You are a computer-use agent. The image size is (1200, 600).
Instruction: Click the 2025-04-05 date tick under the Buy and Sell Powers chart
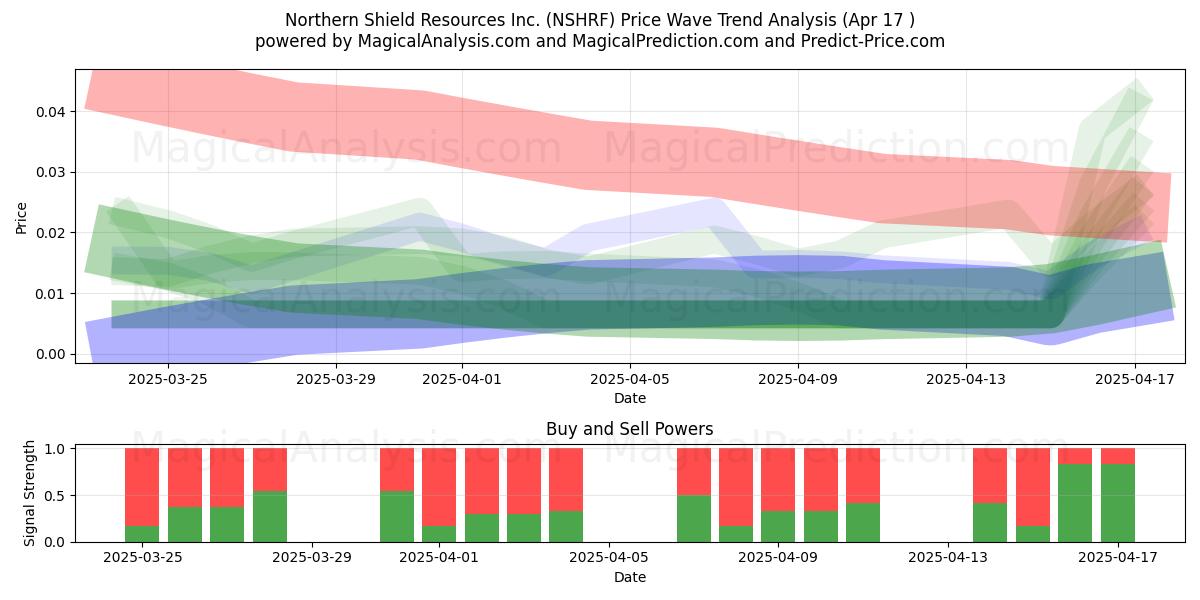(x=609, y=558)
